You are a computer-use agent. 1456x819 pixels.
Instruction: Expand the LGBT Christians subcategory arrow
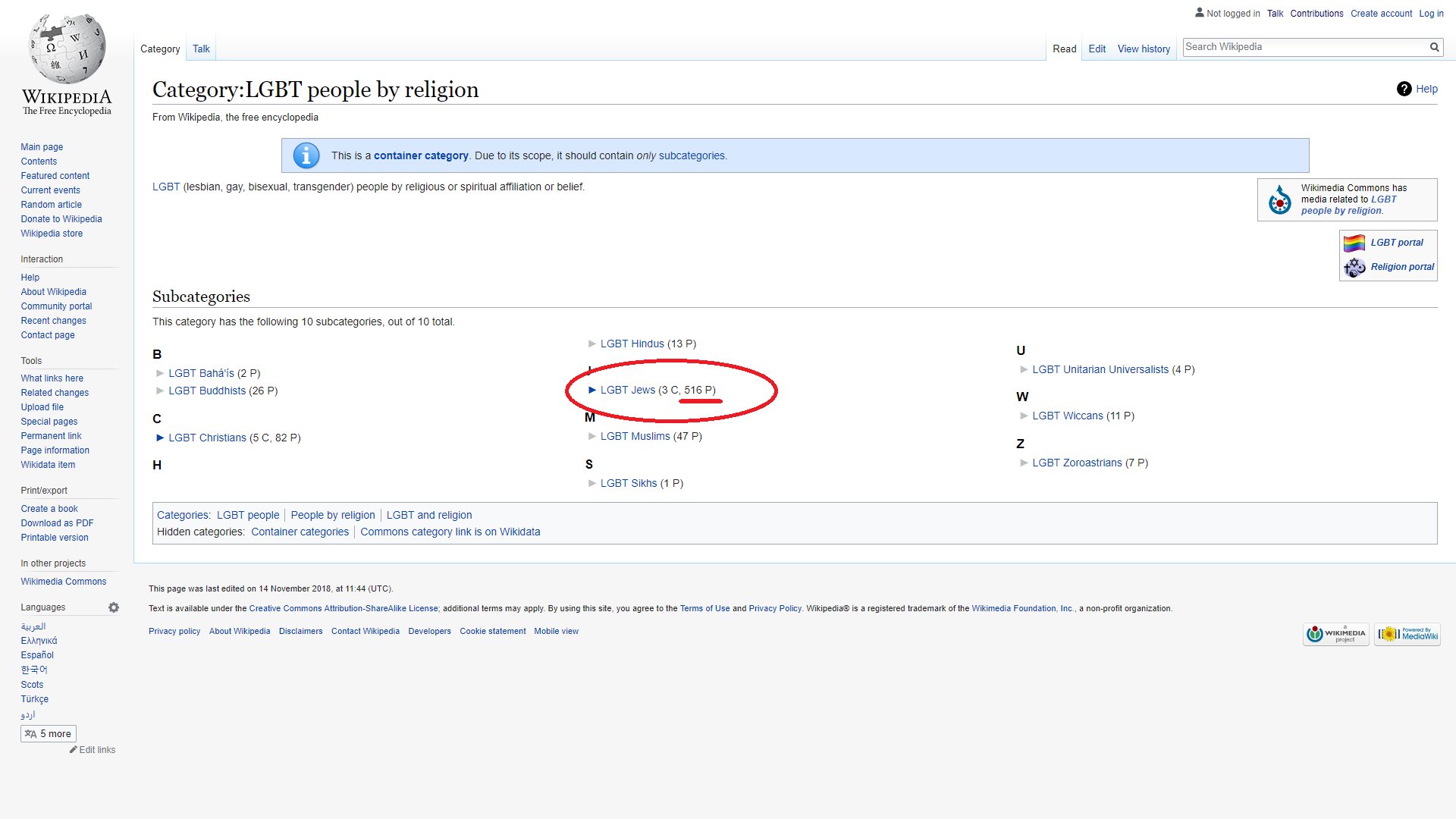160,438
